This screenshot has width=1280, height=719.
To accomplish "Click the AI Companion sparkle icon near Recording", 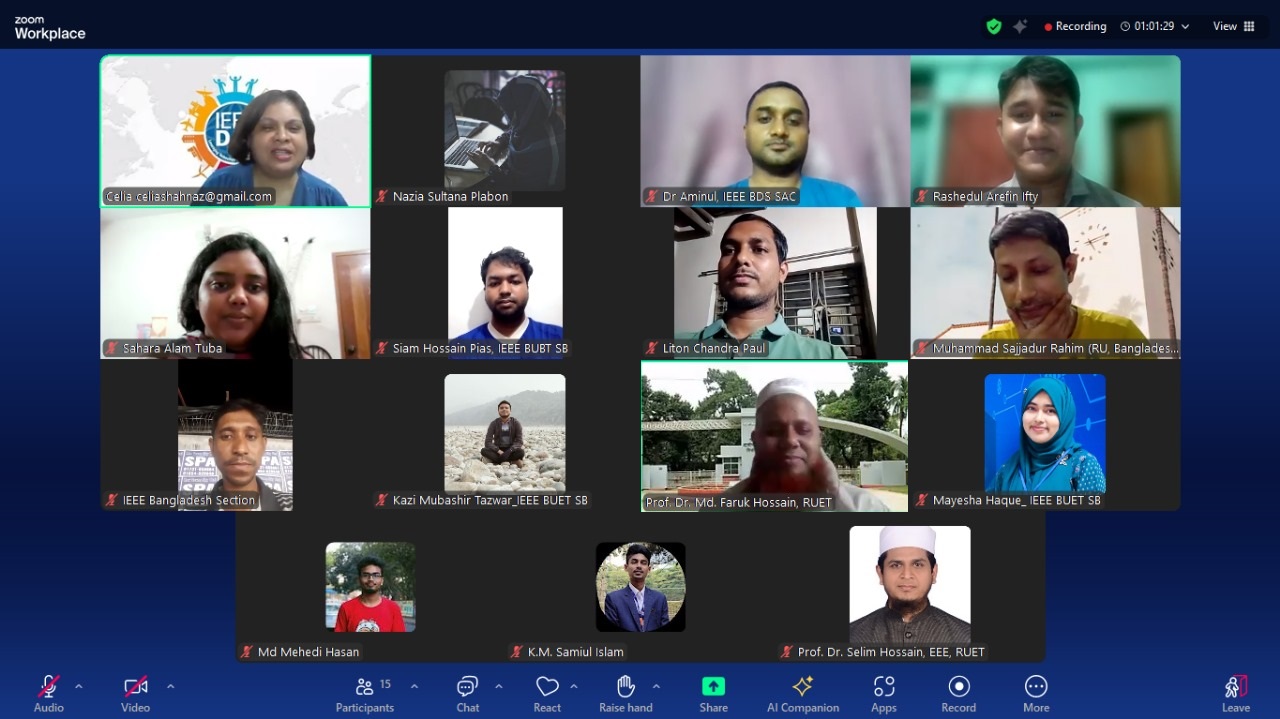I will point(1020,27).
